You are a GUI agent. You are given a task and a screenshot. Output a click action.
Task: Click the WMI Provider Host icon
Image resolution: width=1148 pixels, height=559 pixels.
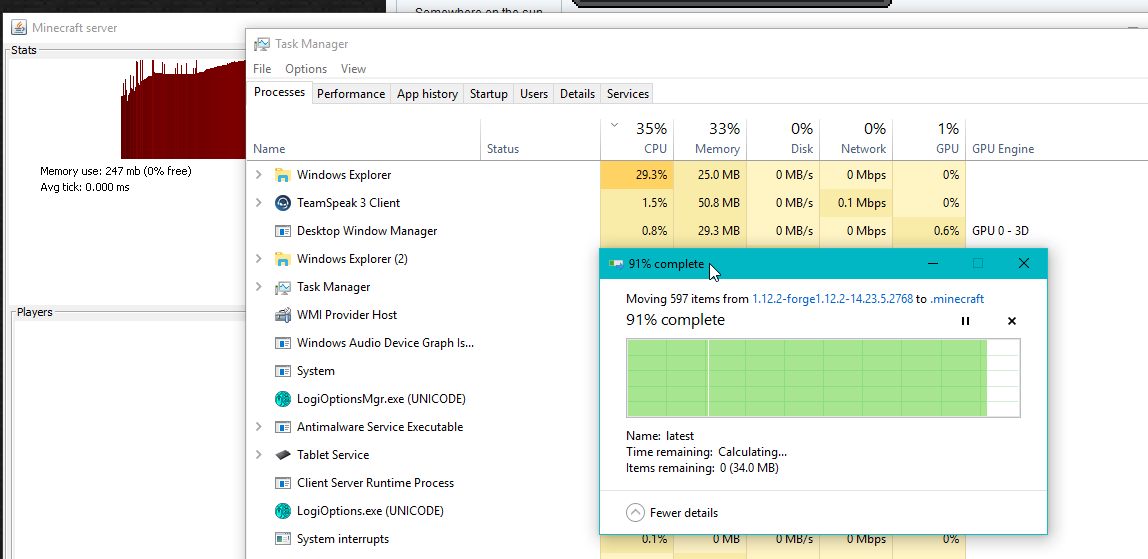click(283, 315)
